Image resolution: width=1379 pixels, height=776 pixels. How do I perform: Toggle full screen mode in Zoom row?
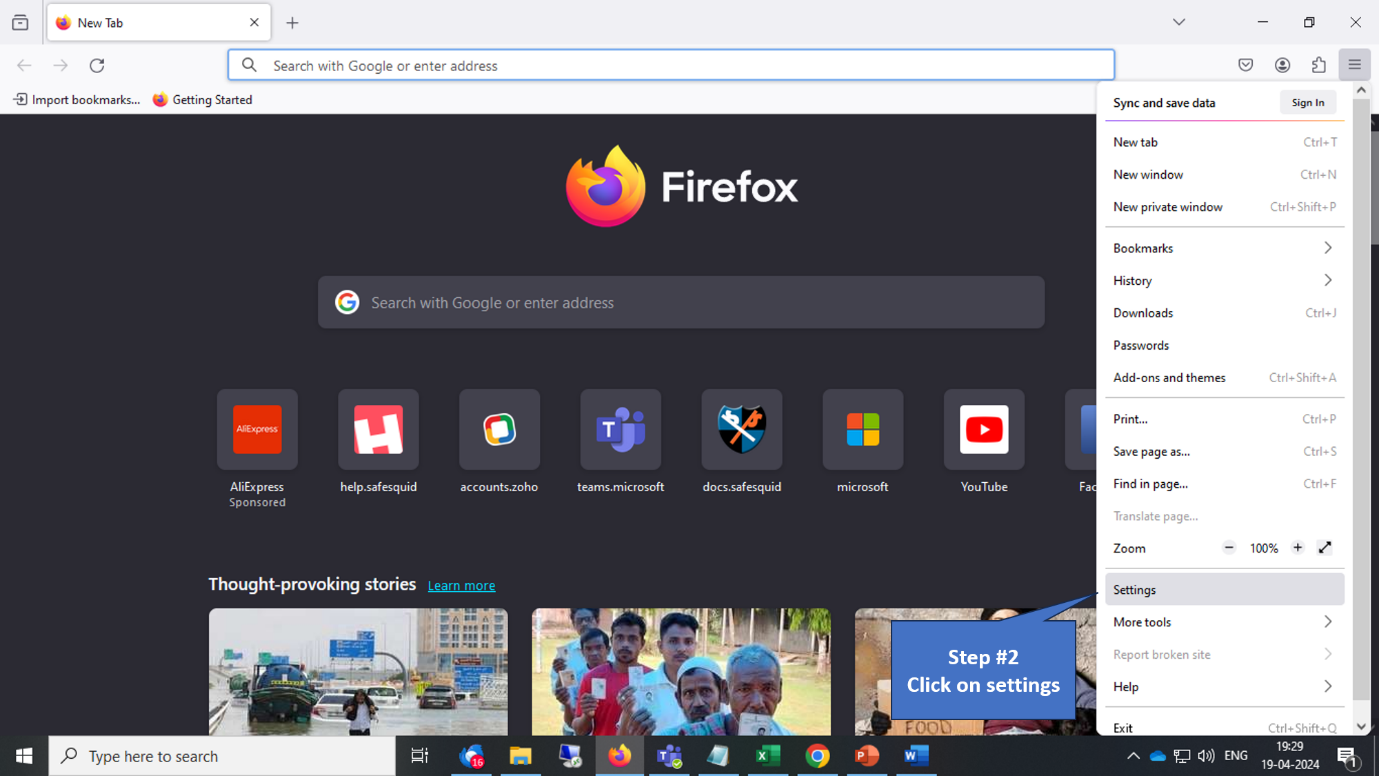tap(1325, 548)
